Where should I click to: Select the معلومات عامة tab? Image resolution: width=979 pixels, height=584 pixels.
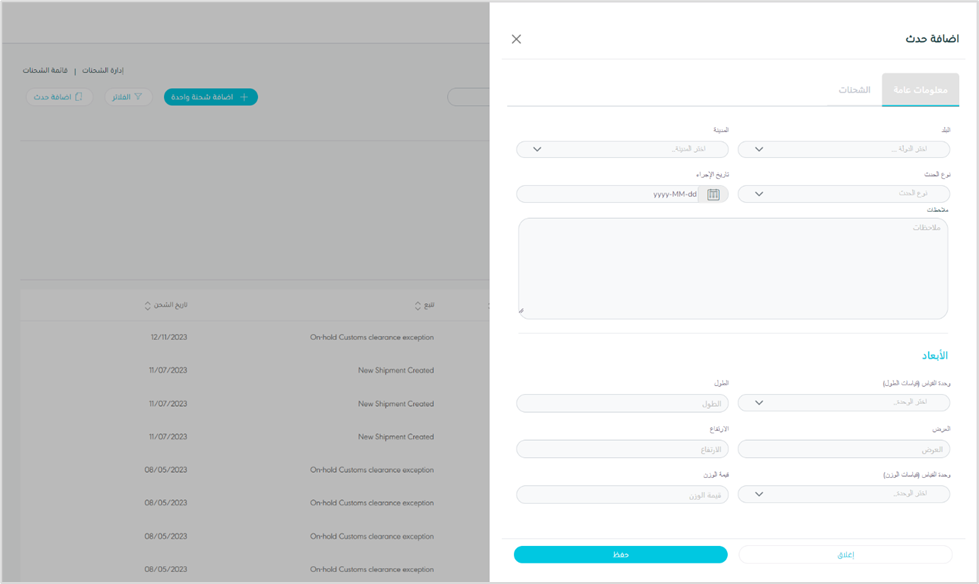(920, 90)
